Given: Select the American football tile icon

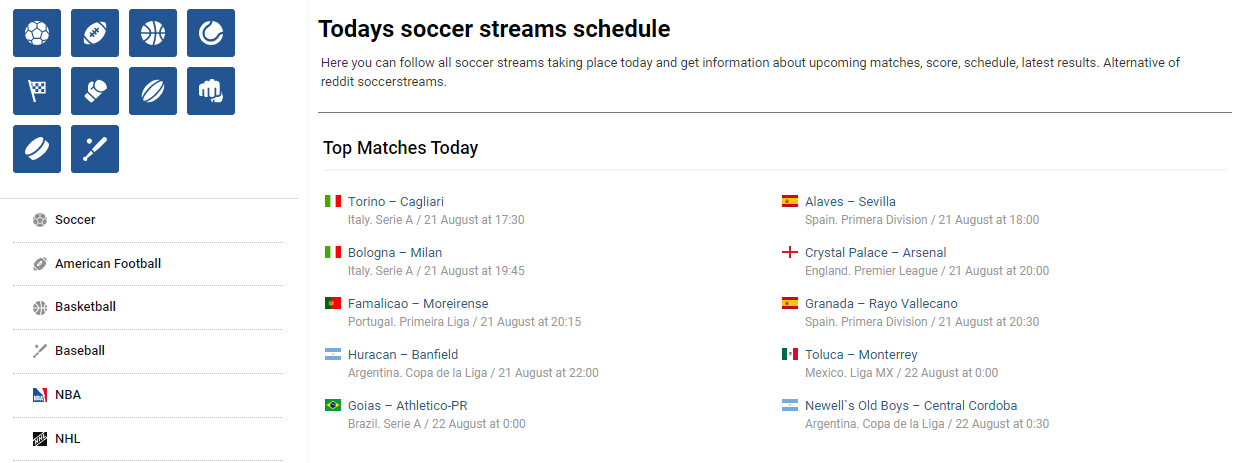Looking at the screenshot, I should (x=95, y=33).
